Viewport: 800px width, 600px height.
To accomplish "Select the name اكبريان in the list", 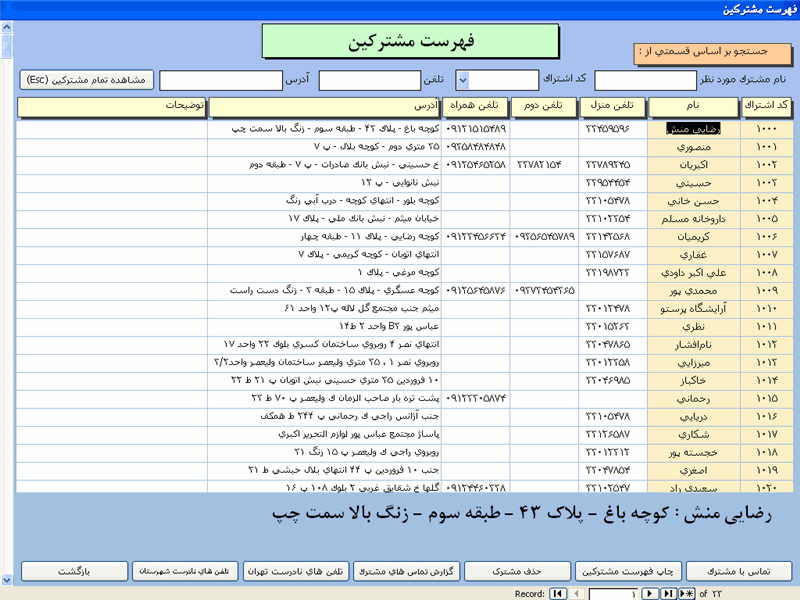I will (x=693, y=165).
